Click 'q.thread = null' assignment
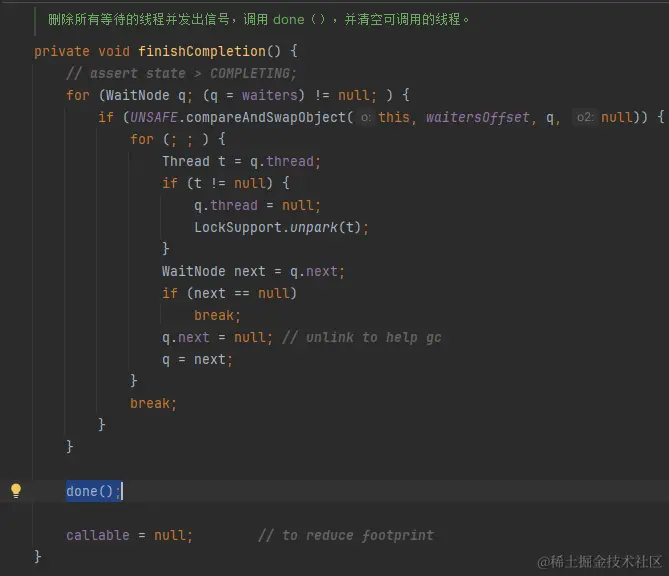Screen dimensions: 669x576 click(257, 205)
